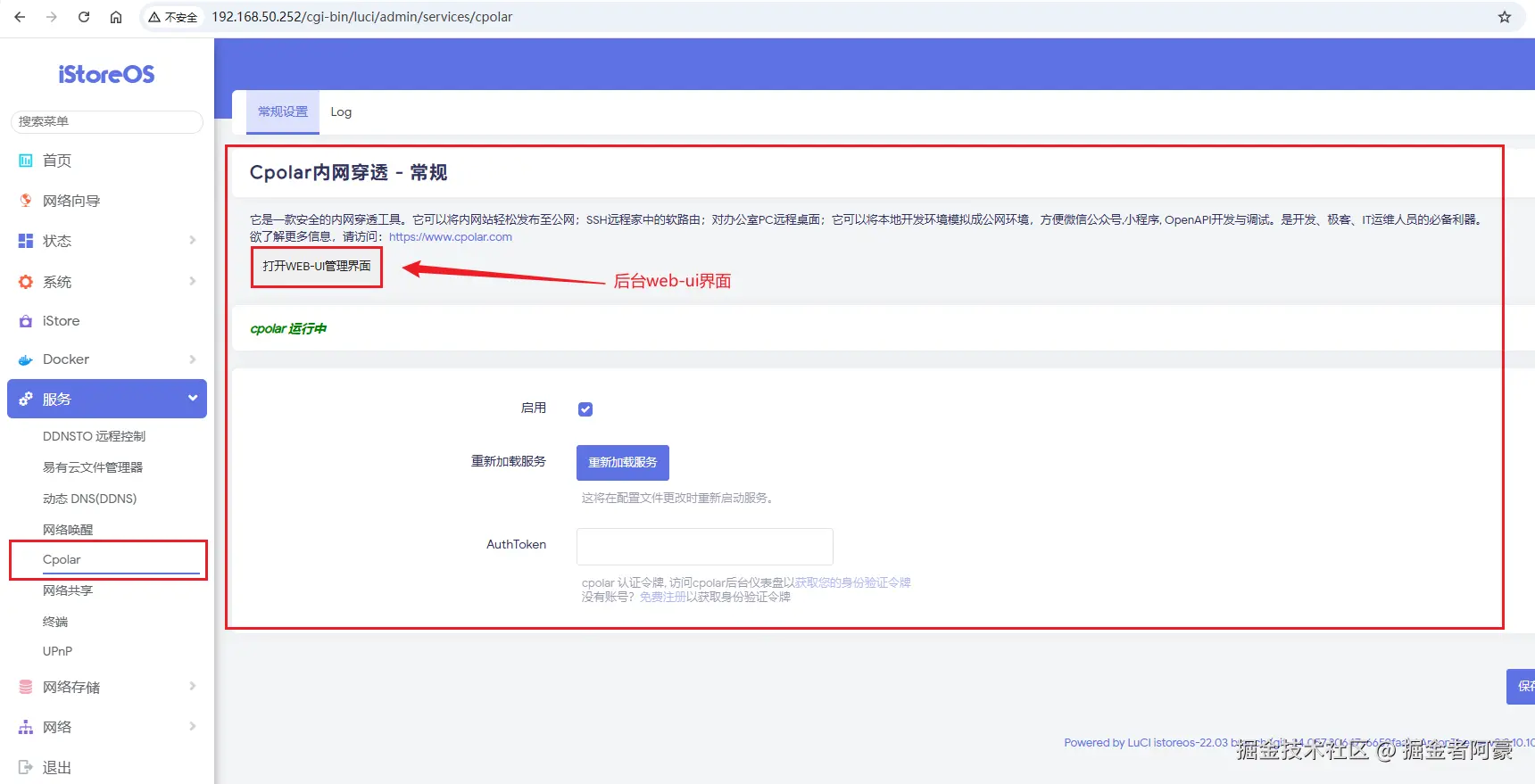Open 网络共享 in the services list
This screenshot has width=1535, height=784.
point(68,590)
